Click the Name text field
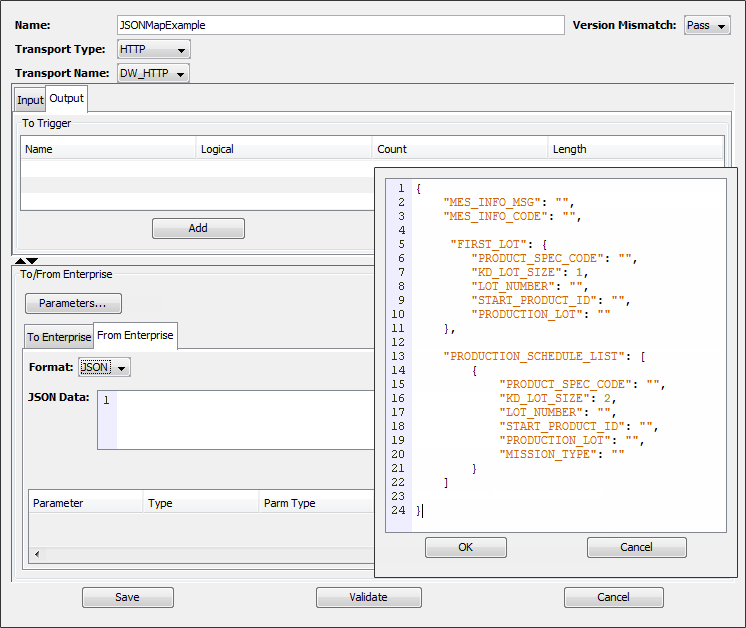 click(x=340, y=25)
